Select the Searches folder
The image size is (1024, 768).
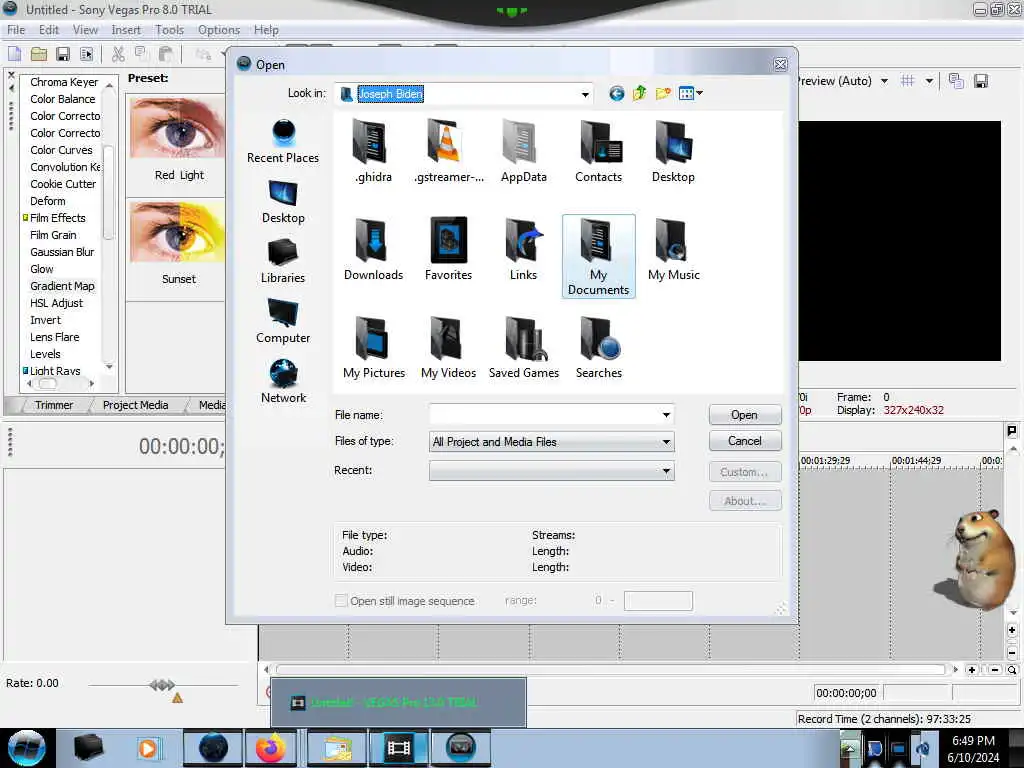tap(598, 347)
